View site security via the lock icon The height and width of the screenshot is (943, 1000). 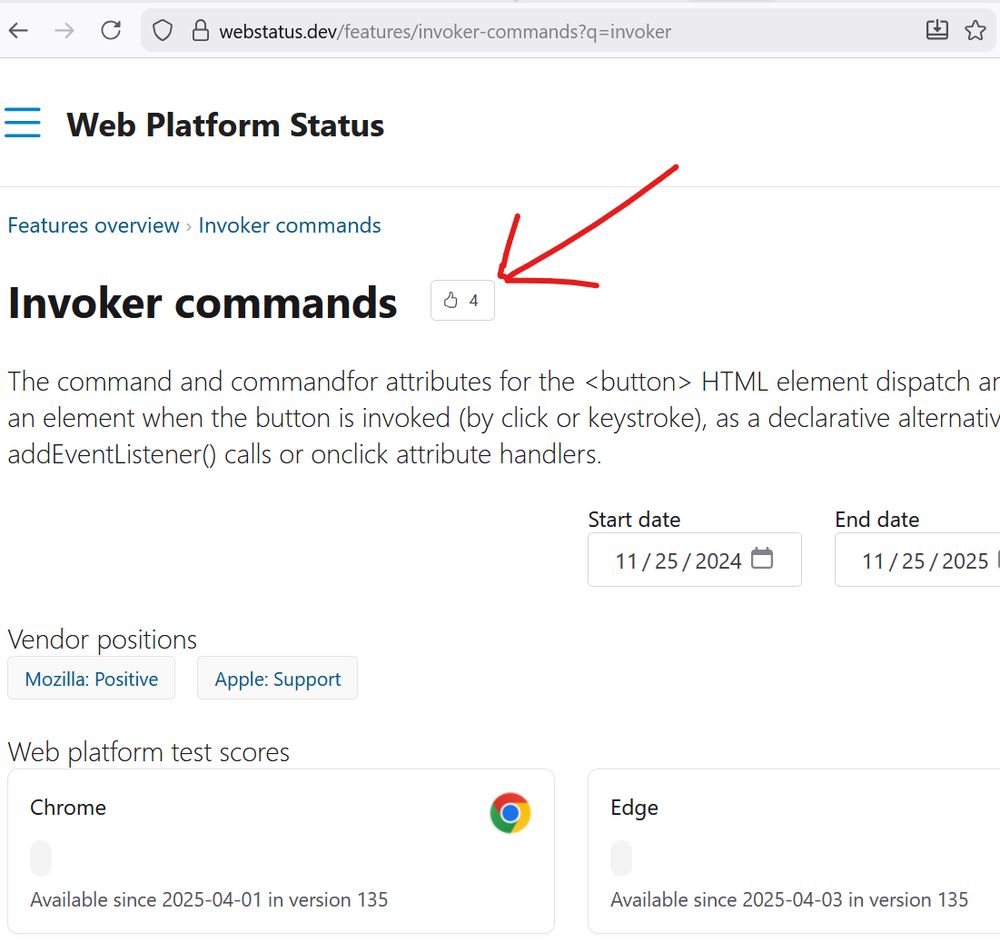tap(200, 31)
